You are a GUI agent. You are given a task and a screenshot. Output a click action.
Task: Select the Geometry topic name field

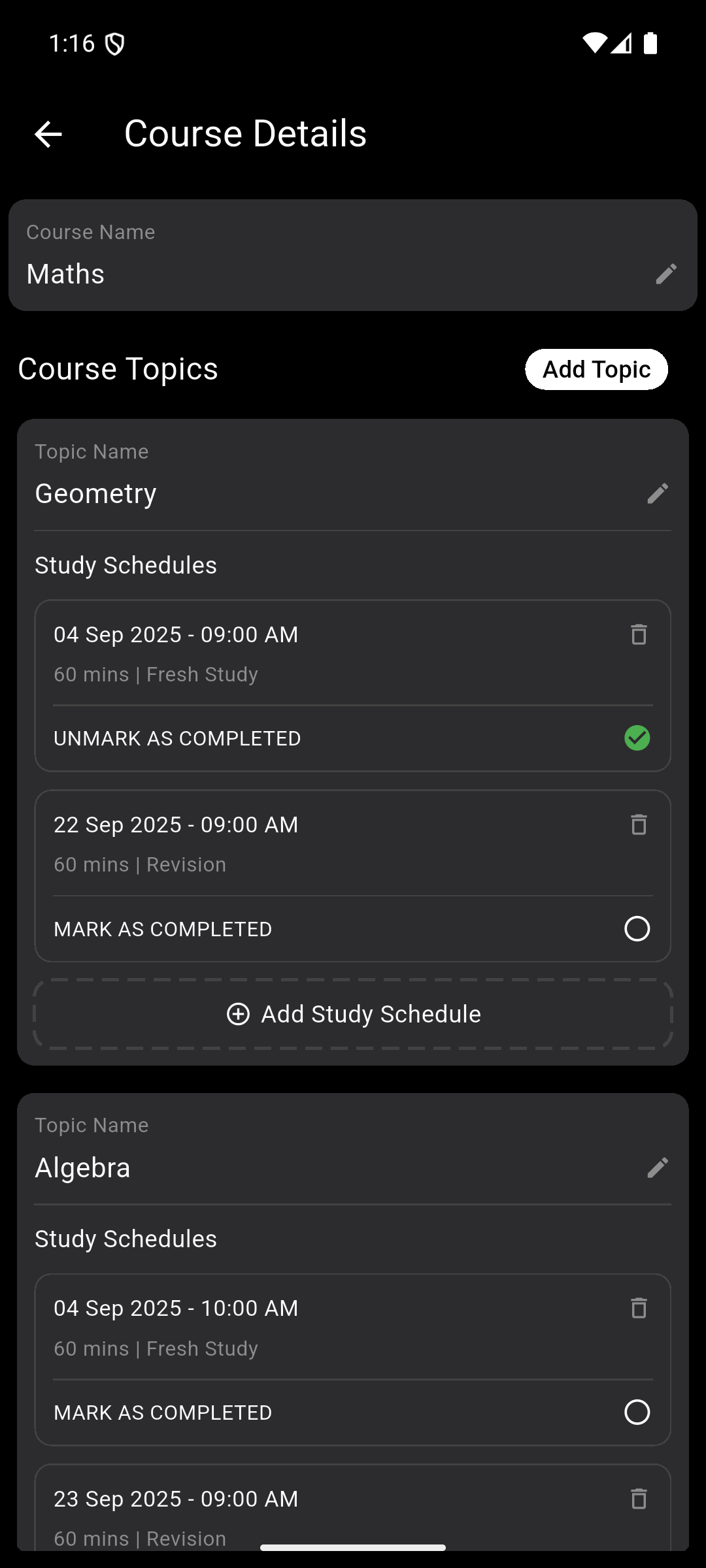pyautogui.click(x=327, y=493)
